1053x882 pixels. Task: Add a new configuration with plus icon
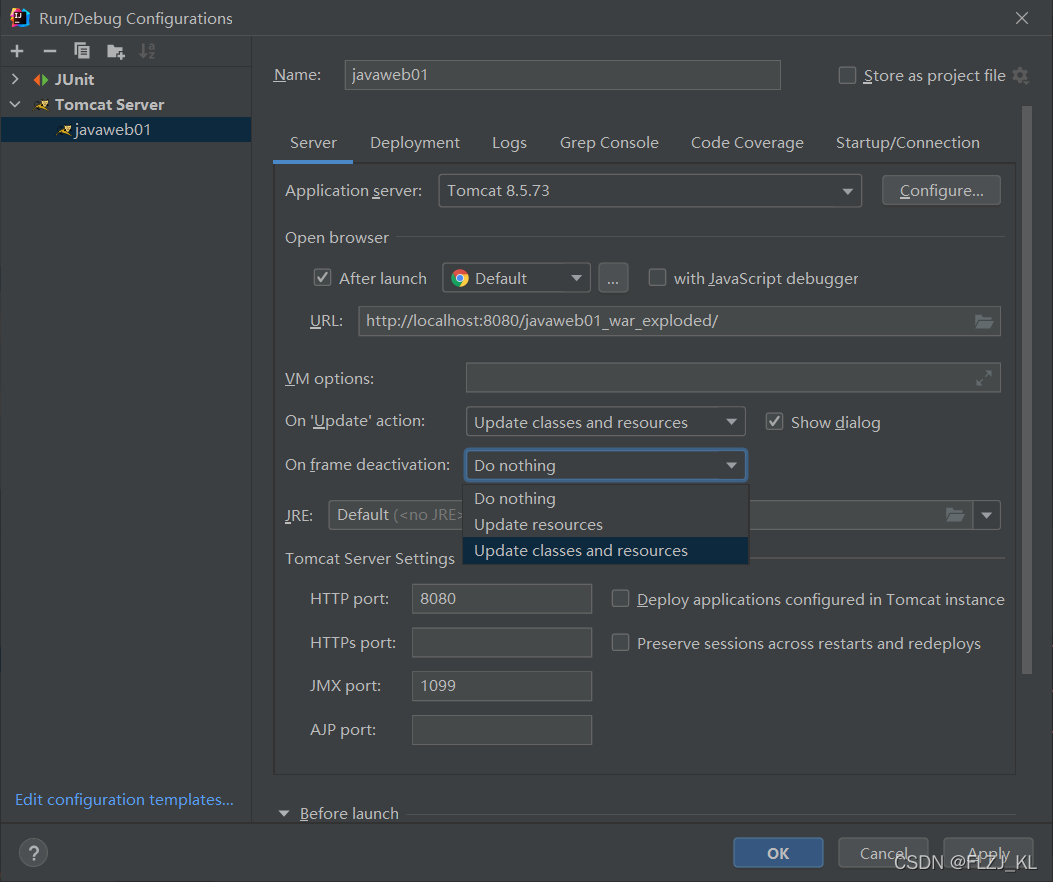17,51
